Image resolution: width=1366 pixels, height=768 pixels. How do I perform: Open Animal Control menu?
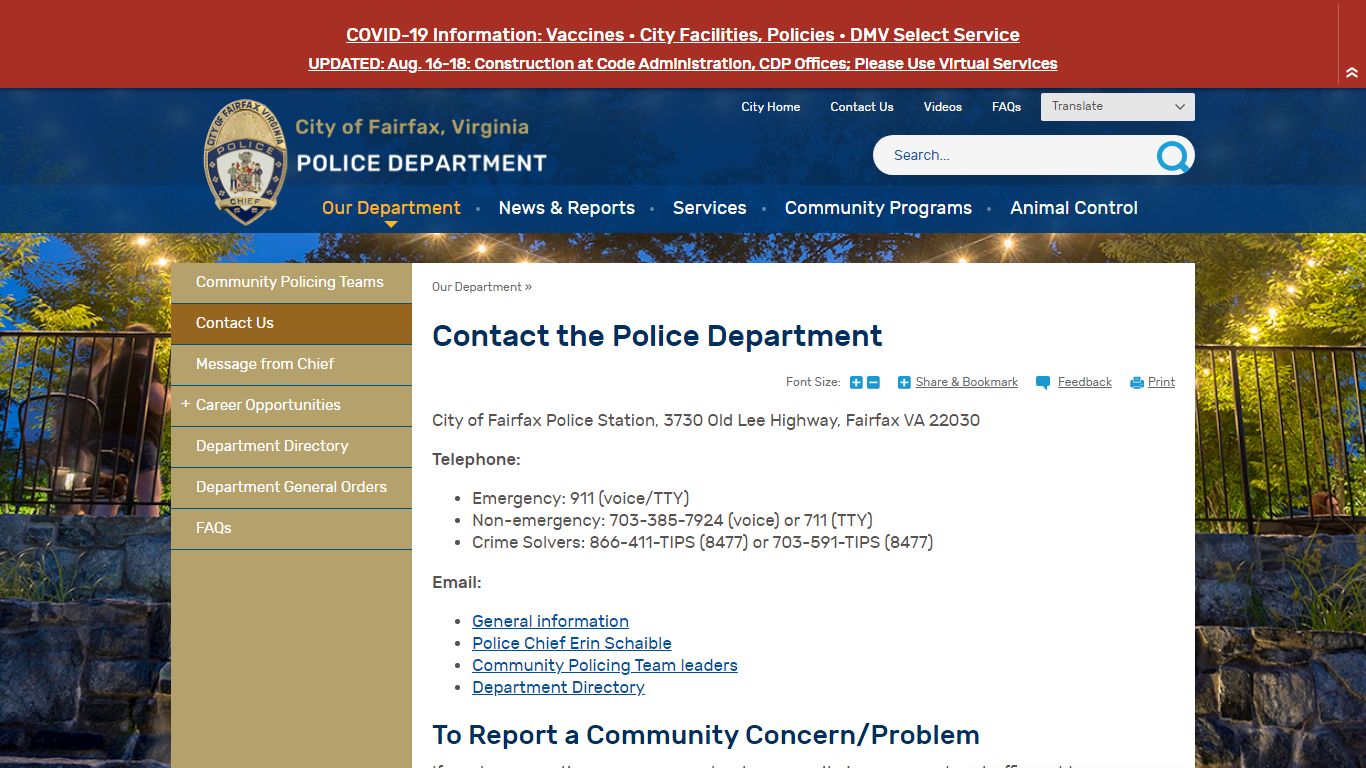pos(1074,208)
